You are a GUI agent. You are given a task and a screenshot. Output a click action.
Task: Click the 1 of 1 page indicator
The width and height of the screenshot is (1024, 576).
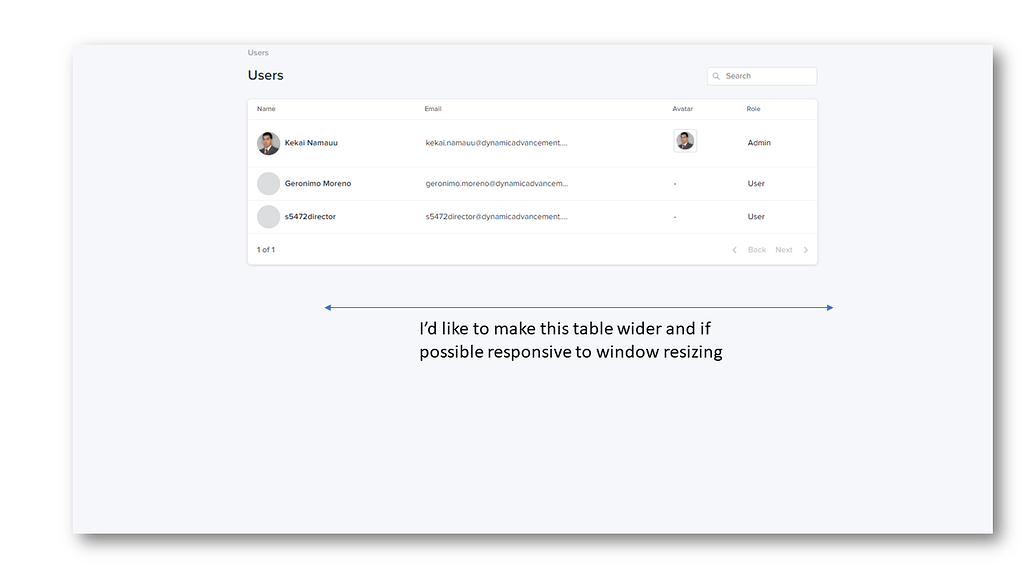click(266, 249)
